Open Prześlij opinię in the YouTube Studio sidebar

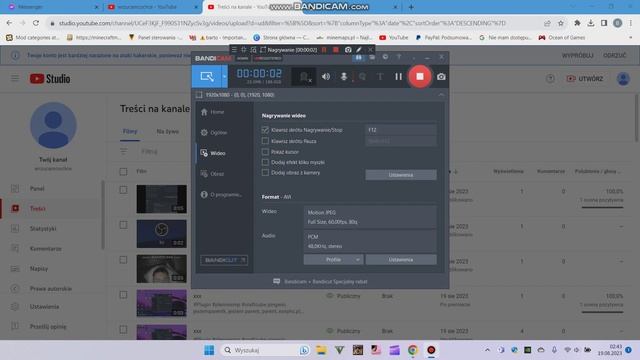(x=48, y=327)
